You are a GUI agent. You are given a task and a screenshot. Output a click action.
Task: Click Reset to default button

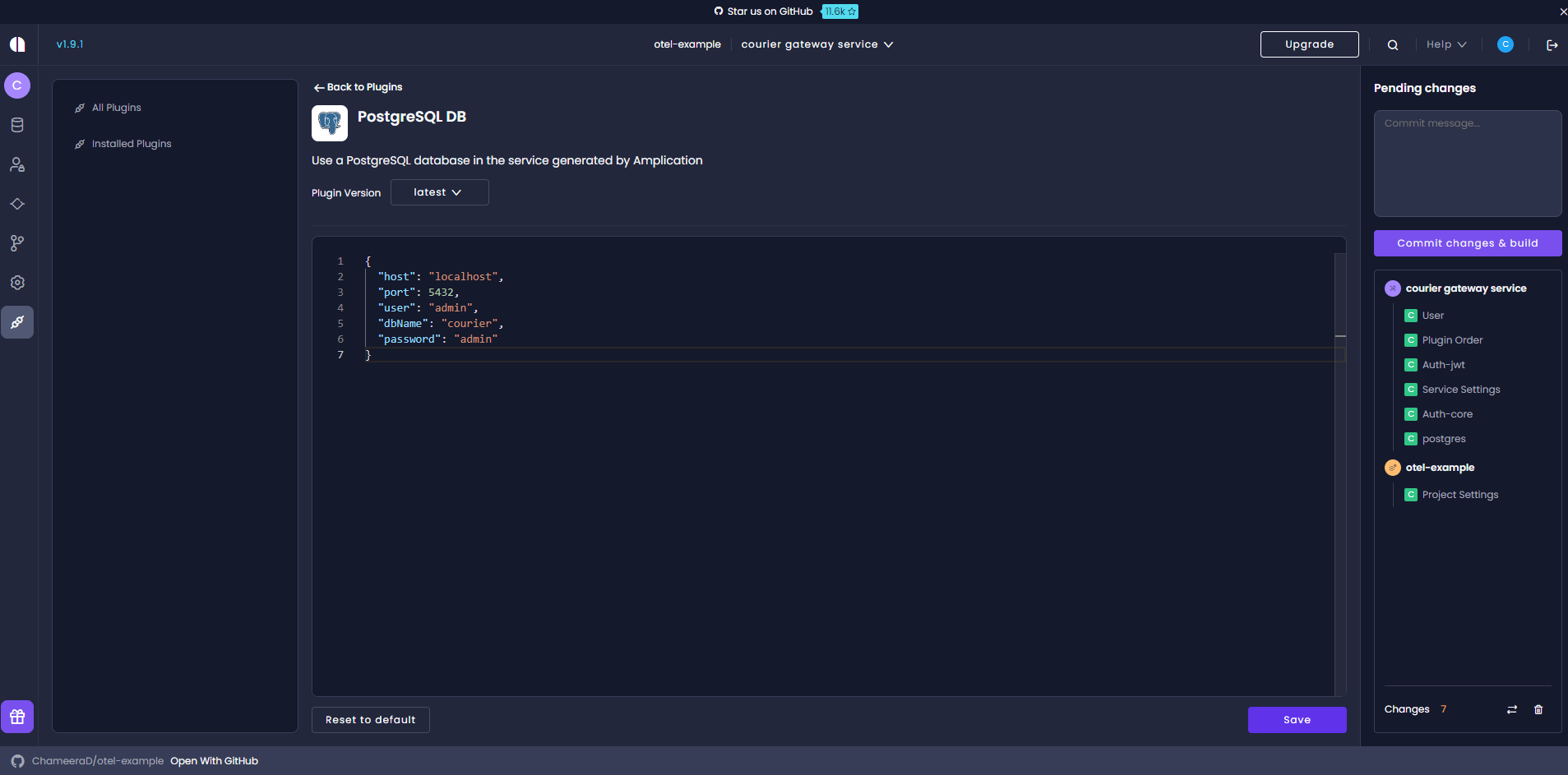click(x=371, y=720)
